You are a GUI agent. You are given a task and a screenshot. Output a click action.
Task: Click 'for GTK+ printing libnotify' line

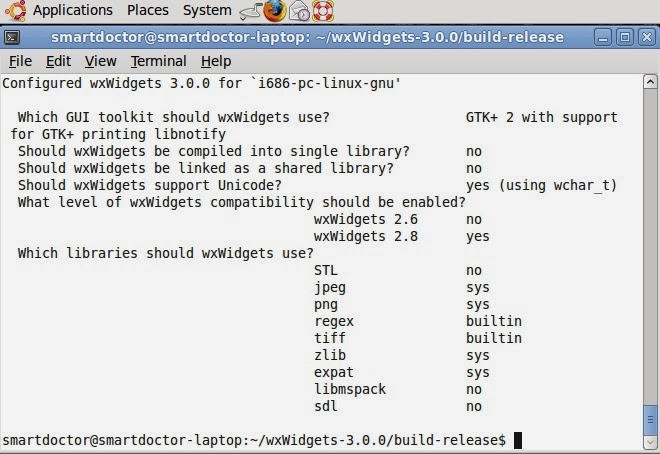pos(118,134)
